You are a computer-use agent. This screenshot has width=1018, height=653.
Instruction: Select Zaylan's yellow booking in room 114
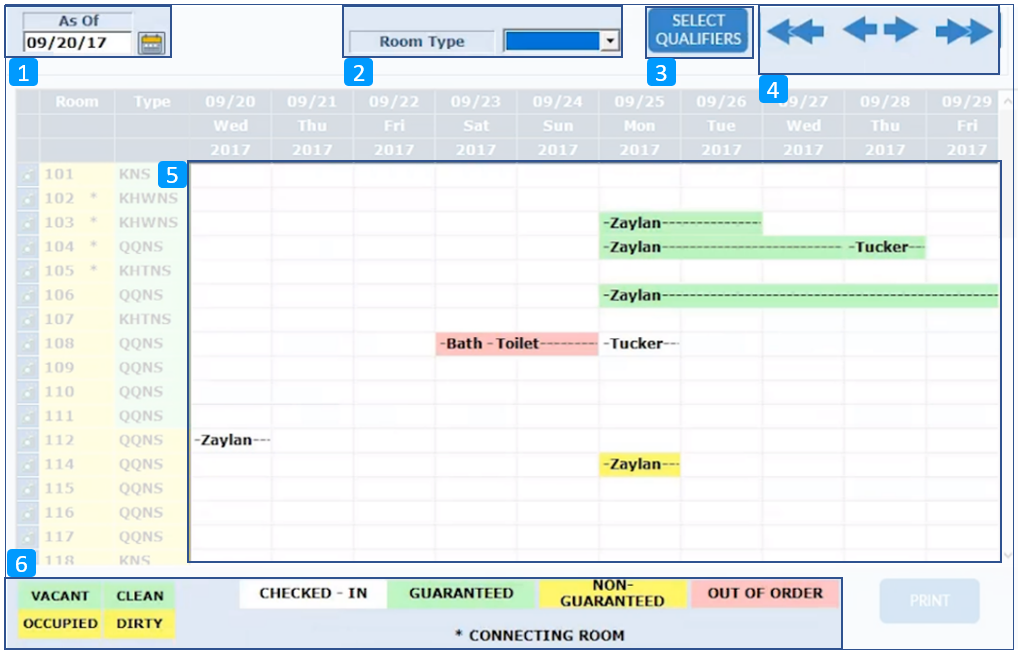point(639,465)
